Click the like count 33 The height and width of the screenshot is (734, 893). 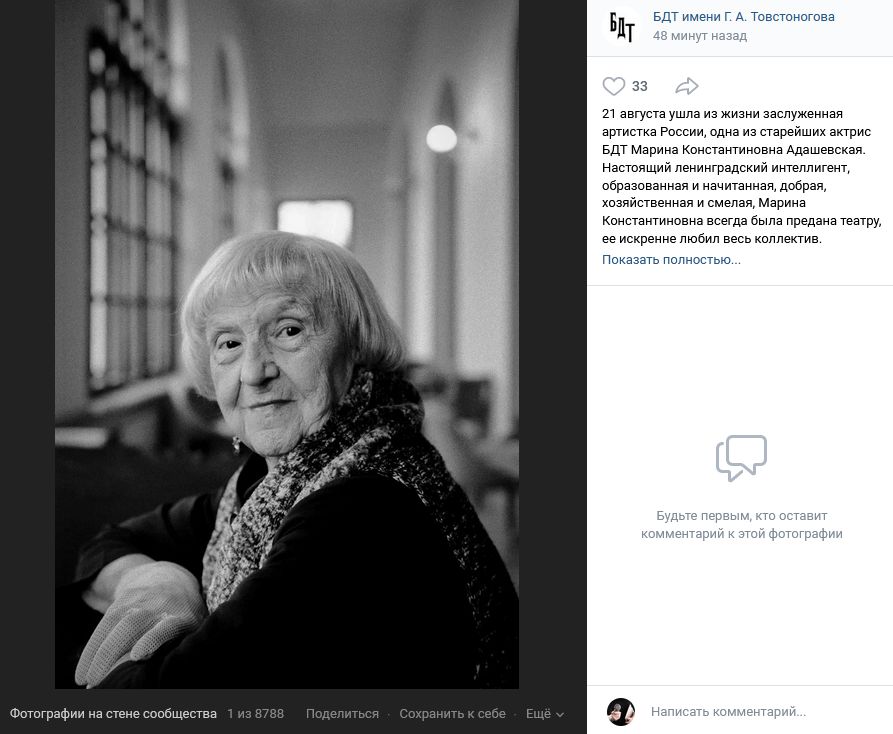[x=640, y=86]
